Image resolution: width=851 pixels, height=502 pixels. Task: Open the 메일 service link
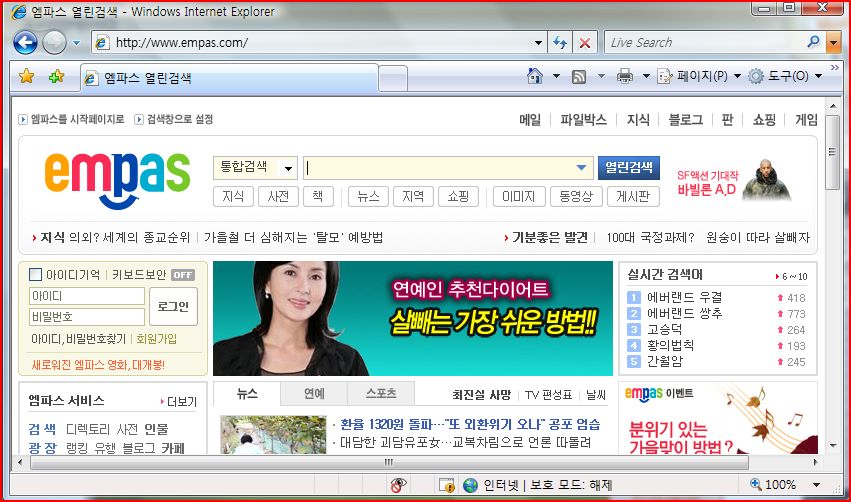pyautogui.click(x=530, y=119)
